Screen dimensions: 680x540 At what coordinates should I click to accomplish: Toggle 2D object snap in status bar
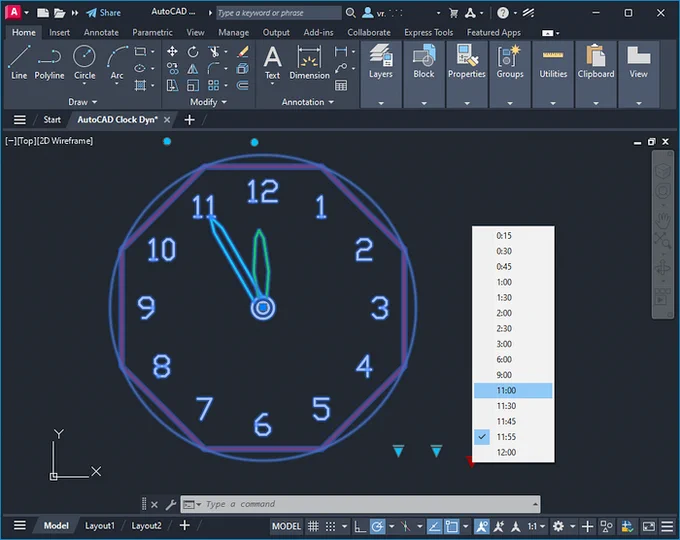coord(451,527)
